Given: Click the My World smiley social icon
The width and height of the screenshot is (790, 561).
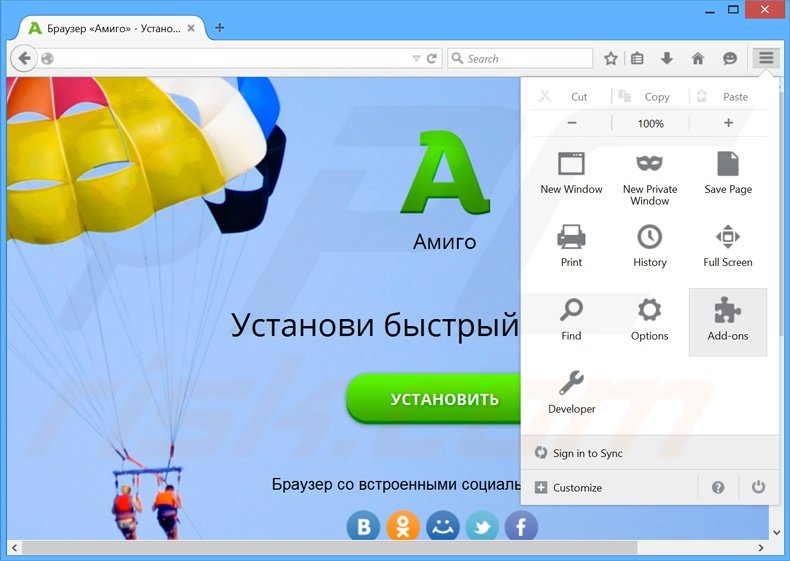Looking at the screenshot, I should click(x=442, y=526).
